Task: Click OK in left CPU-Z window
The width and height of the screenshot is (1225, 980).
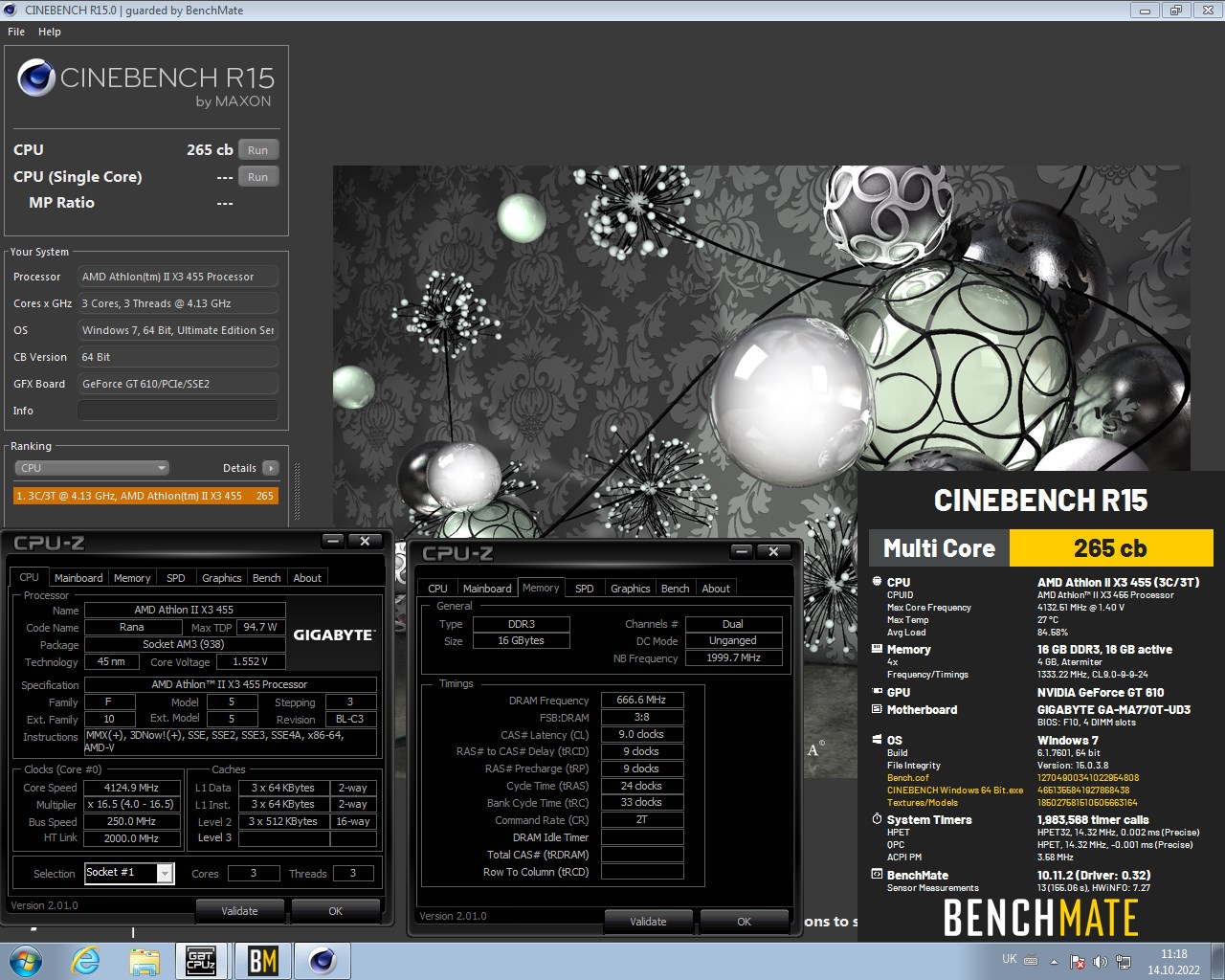Action: pyautogui.click(x=335, y=911)
